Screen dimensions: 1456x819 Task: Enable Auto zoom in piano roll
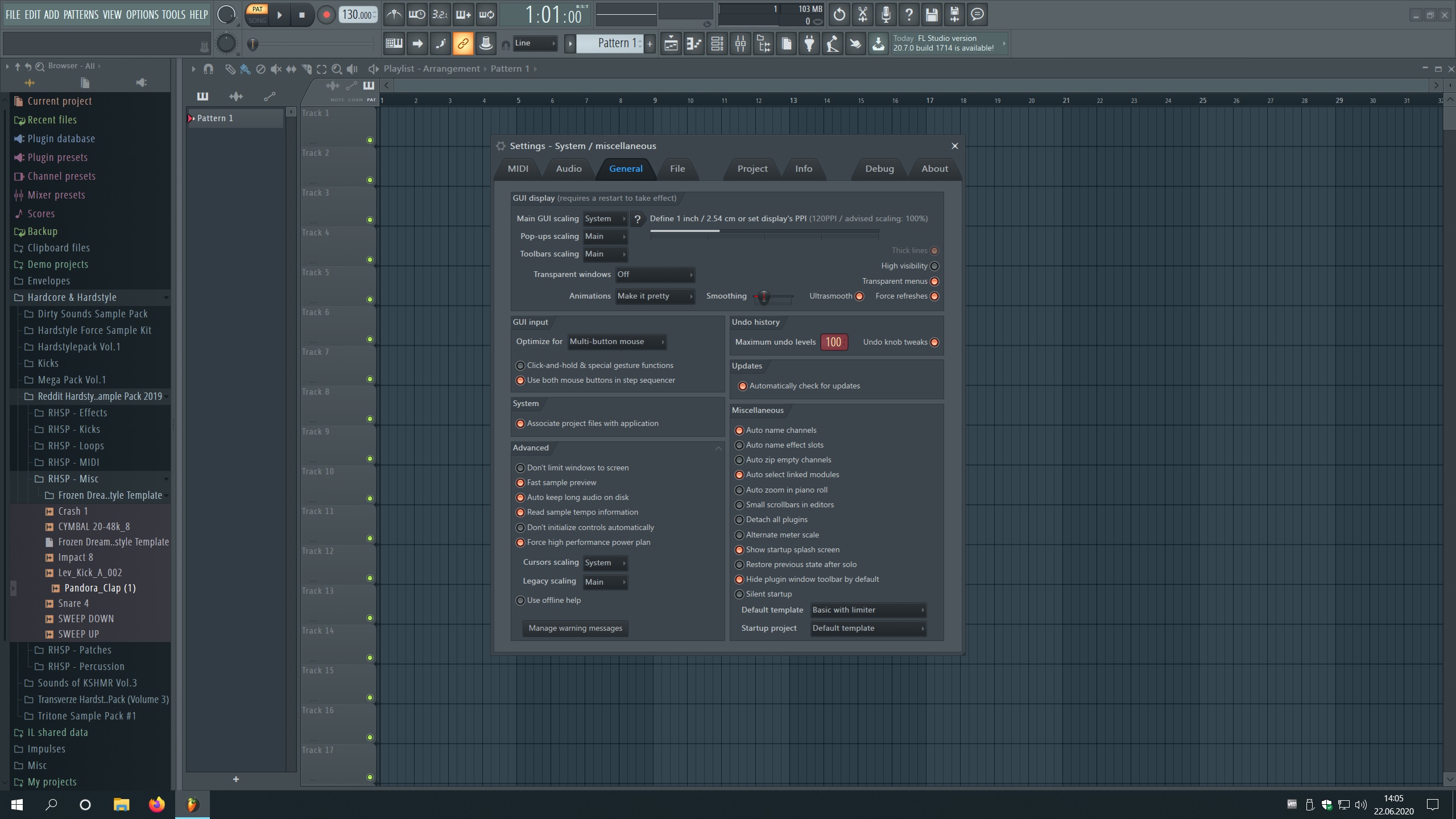point(739,490)
